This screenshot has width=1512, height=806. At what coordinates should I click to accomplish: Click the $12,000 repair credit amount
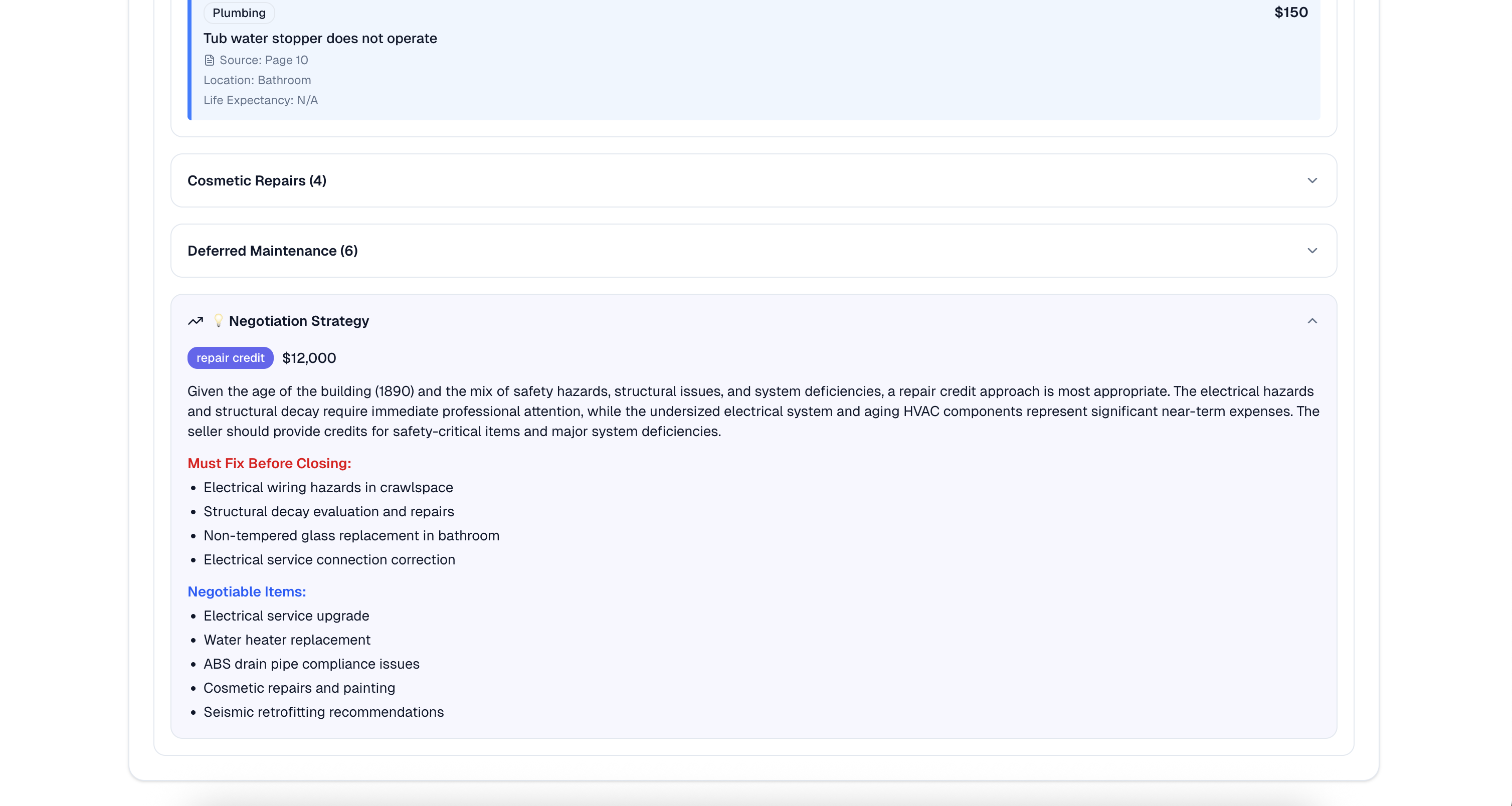pyautogui.click(x=309, y=357)
